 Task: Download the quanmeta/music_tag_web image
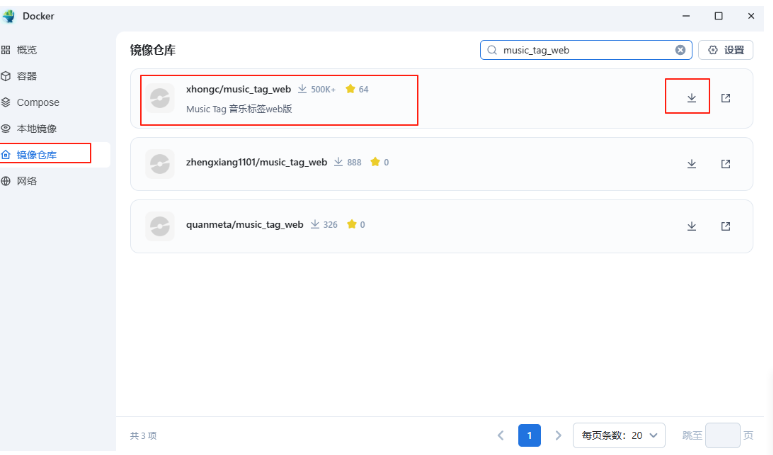[x=691, y=226]
